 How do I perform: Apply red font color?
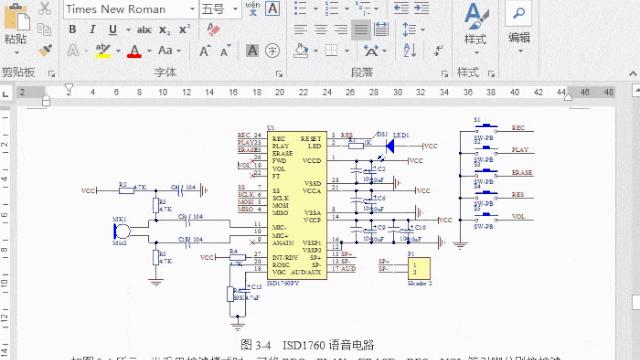coord(134,51)
